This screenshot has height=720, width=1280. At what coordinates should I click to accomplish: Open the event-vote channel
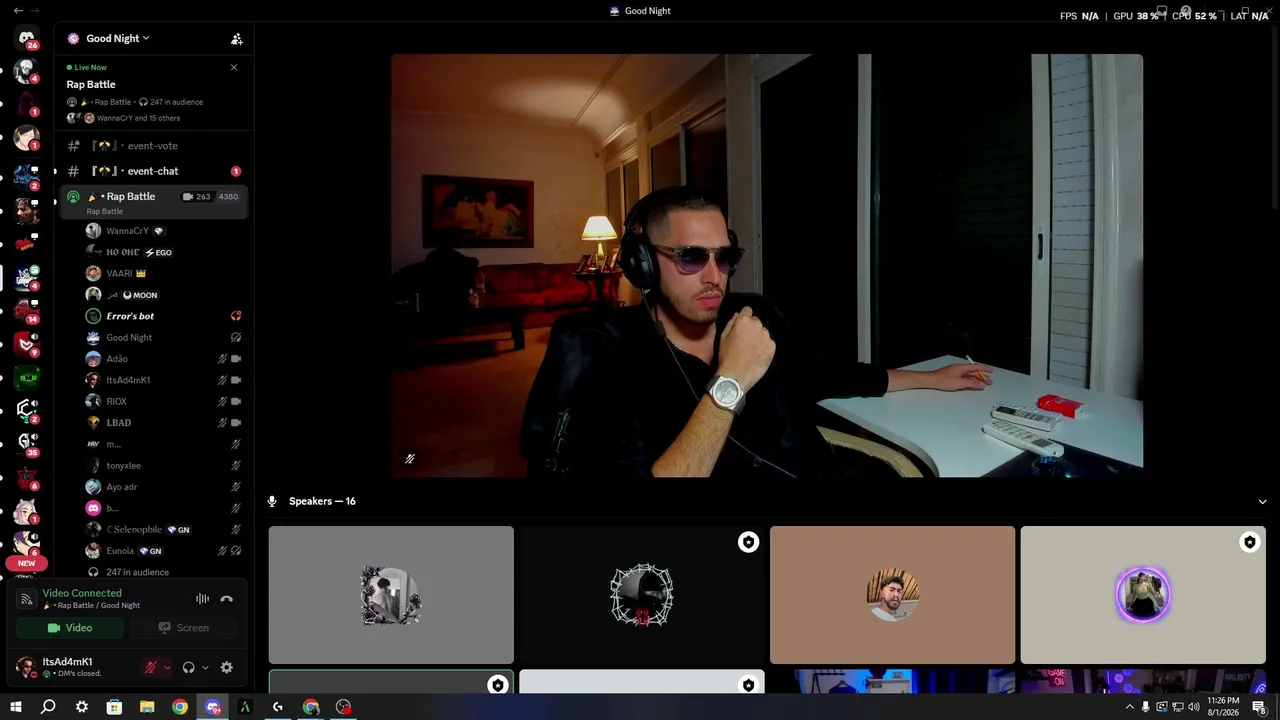[x=153, y=146]
